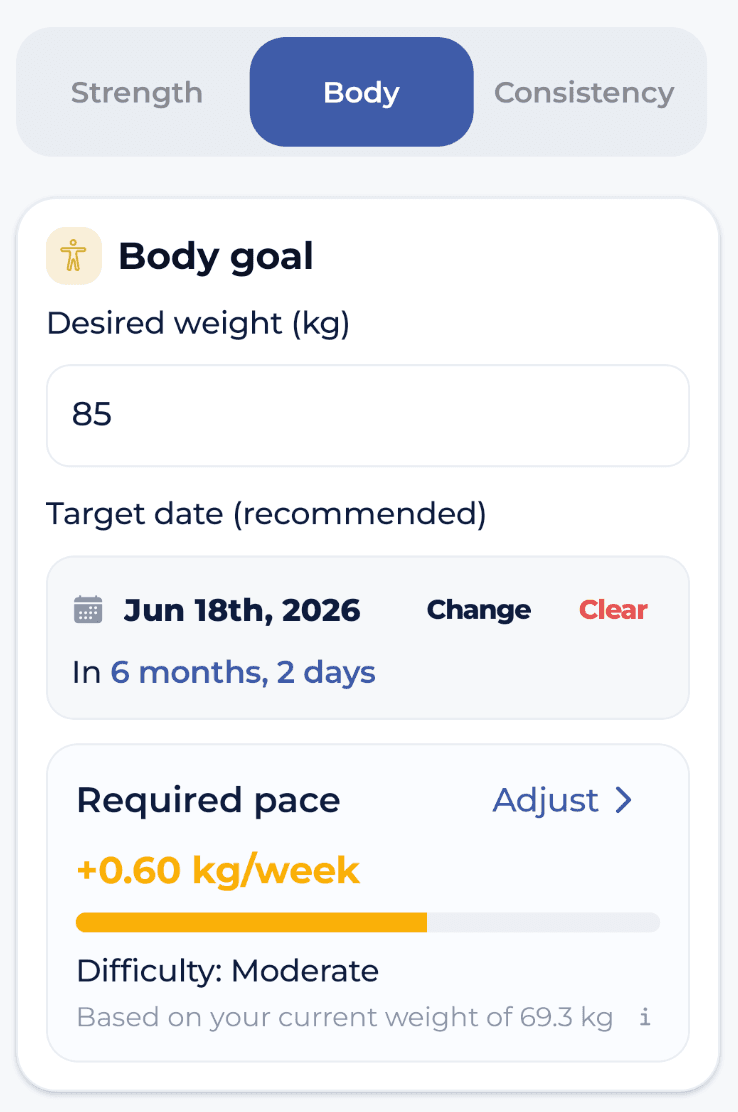The width and height of the screenshot is (738, 1112).
Task: Click the 'Desired weight (kg)' label
Action: tap(198, 323)
